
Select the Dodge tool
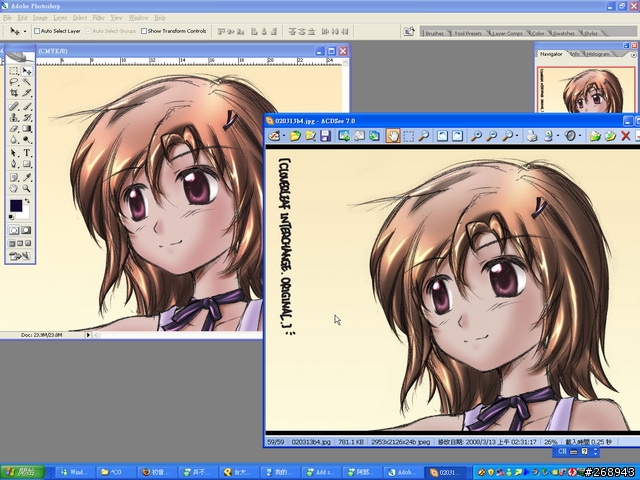point(27,140)
